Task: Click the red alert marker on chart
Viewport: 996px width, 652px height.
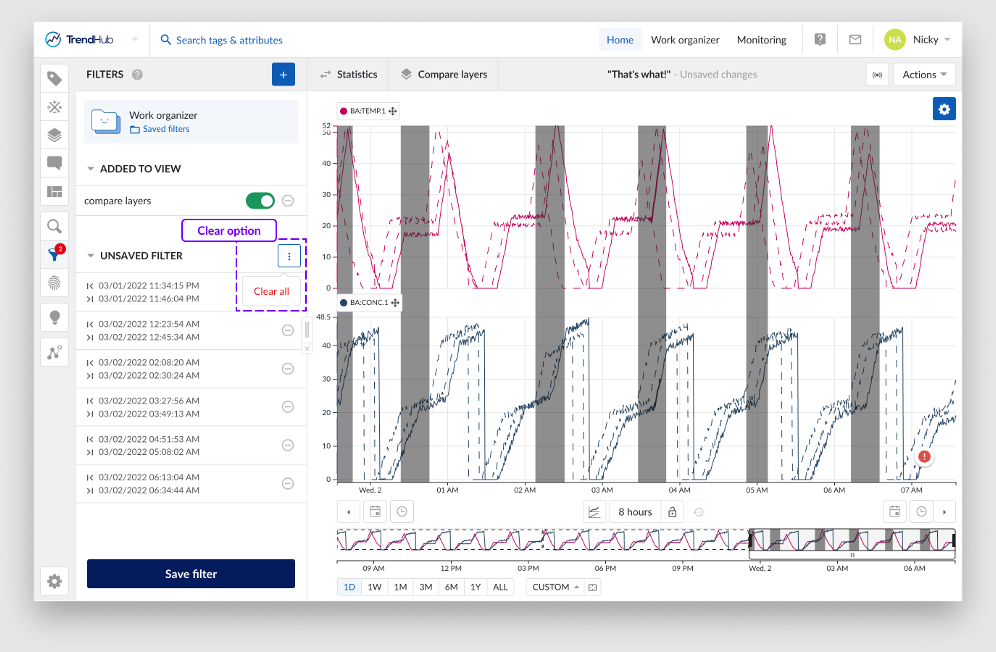Action: [924, 457]
